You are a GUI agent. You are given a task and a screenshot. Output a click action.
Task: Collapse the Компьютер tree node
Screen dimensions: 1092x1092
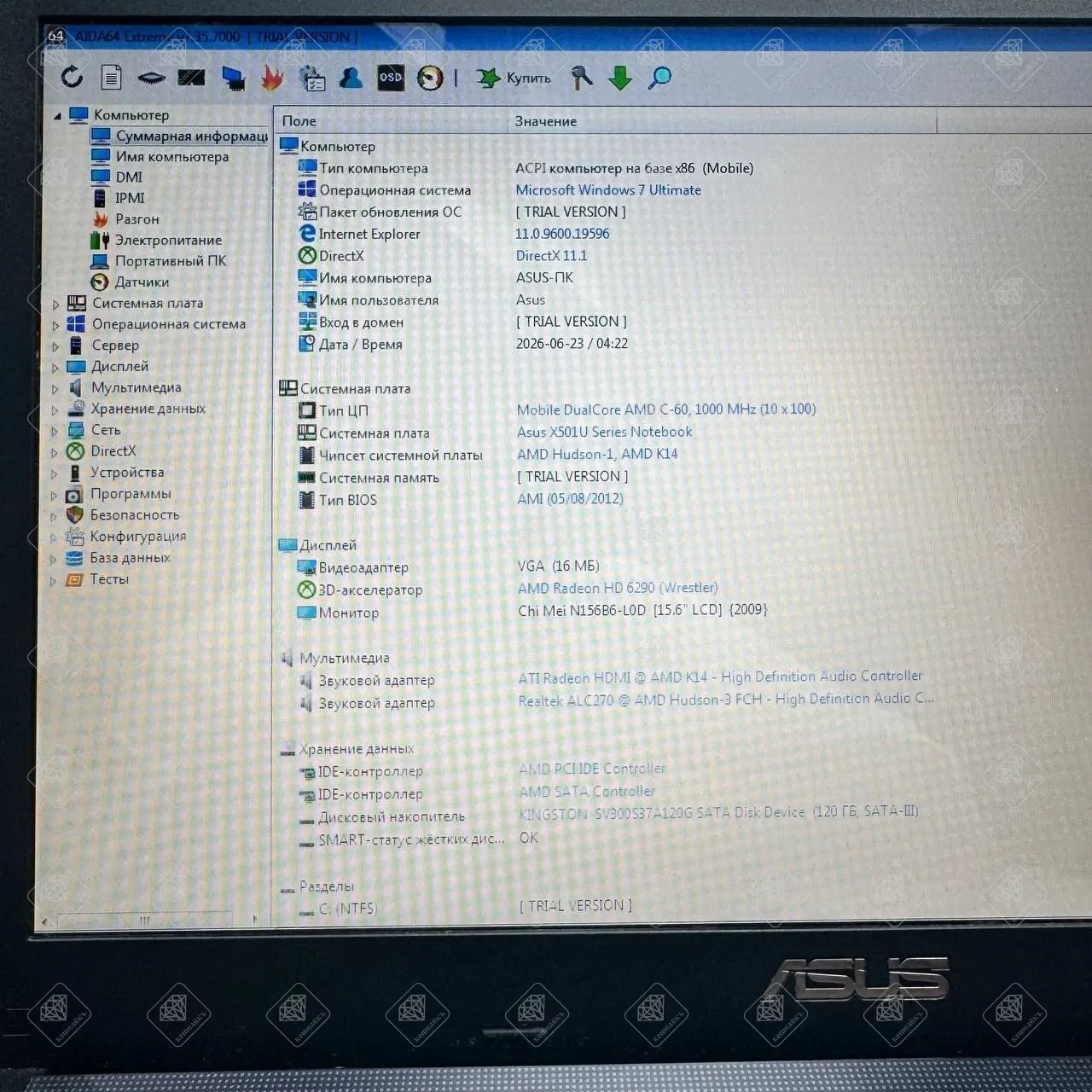click(x=57, y=115)
